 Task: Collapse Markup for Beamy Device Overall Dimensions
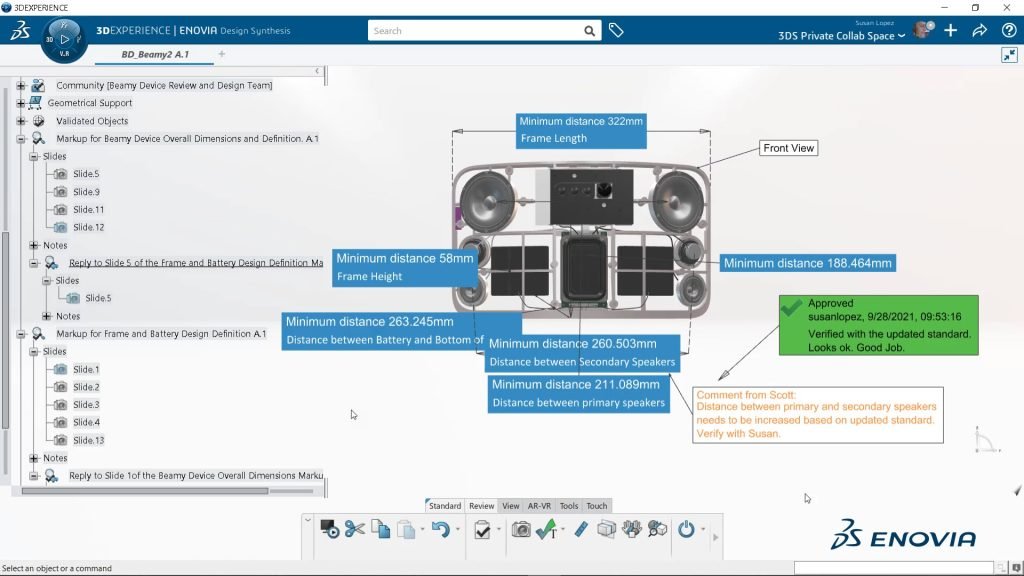(x=21, y=138)
